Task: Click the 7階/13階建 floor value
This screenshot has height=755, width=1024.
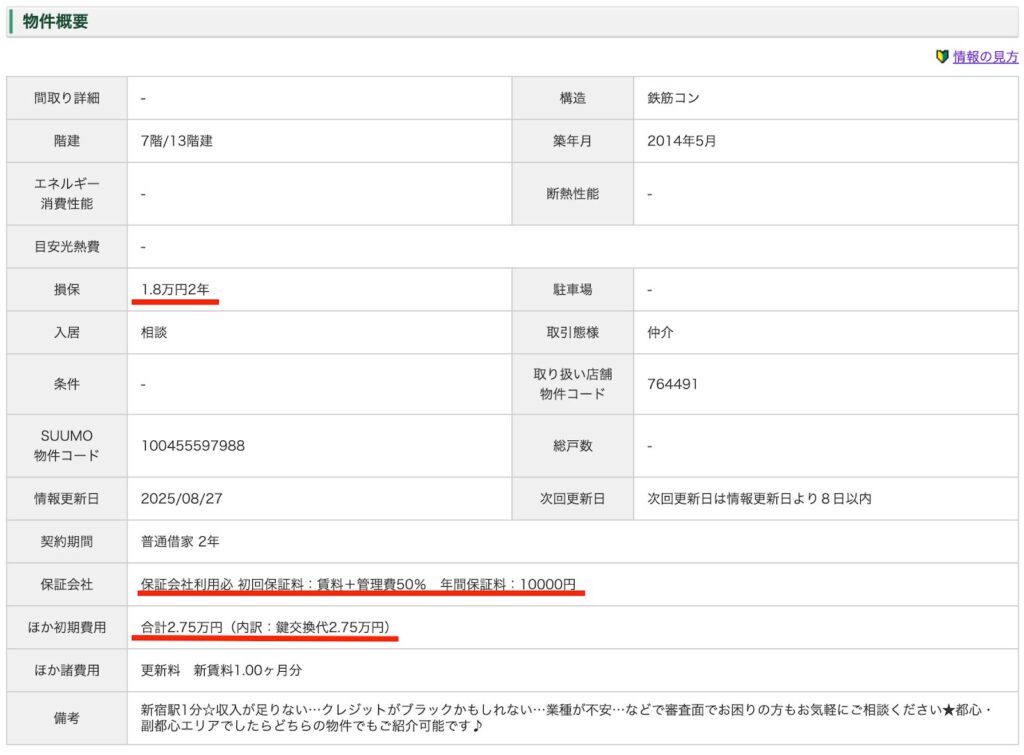Action: point(177,141)
